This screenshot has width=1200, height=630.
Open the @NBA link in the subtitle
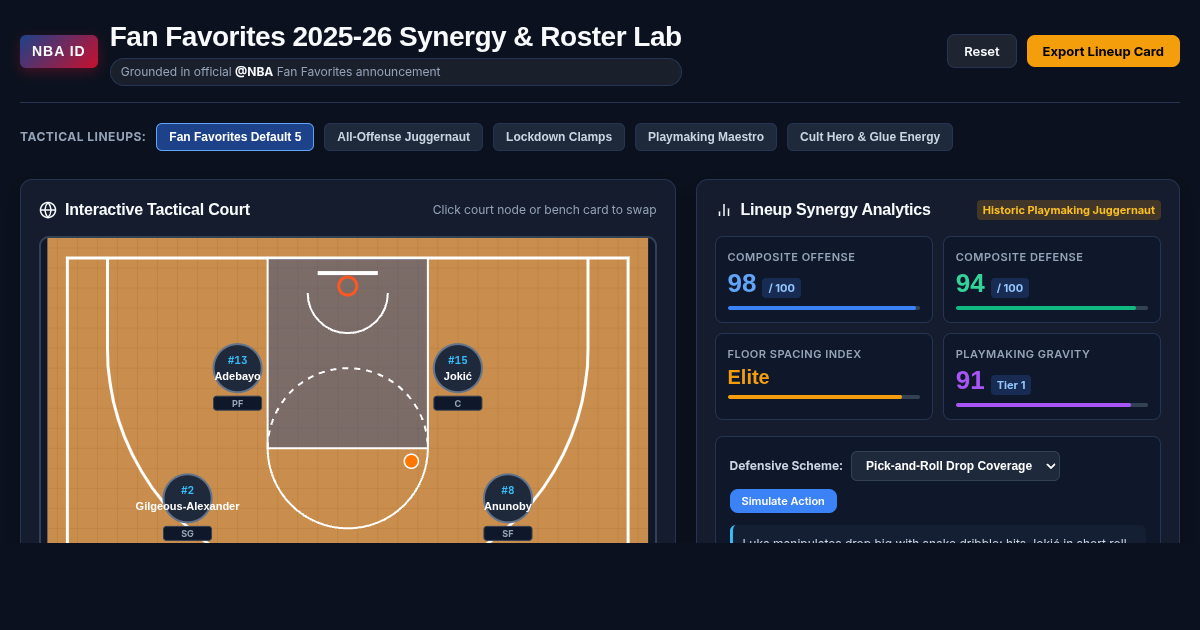click(x=254, y=72)
